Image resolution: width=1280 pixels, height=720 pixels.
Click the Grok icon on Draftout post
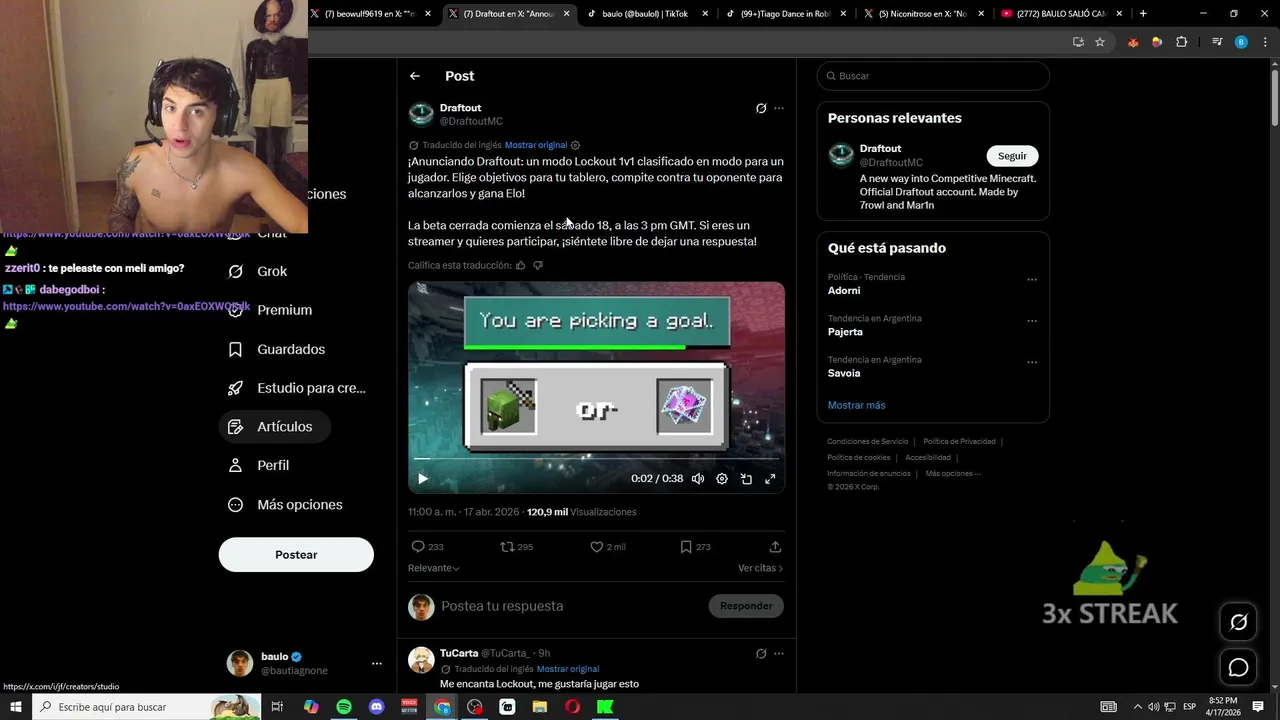[761, 108]
